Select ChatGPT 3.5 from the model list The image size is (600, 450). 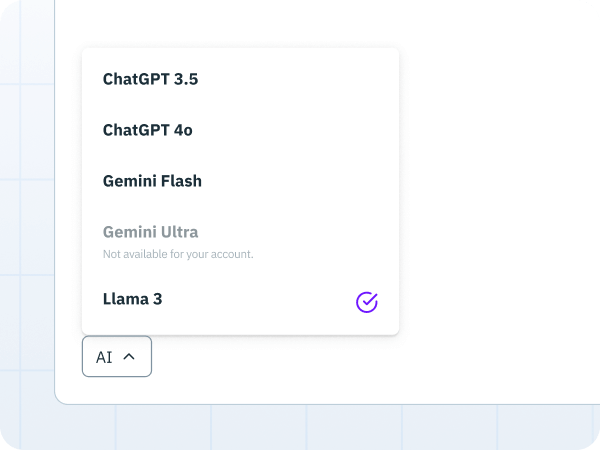click(240, 79)
